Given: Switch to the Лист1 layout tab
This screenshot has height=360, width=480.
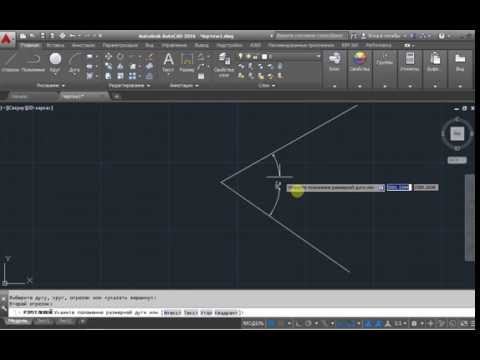Looking at the screenshot, I should click(44, 321).
